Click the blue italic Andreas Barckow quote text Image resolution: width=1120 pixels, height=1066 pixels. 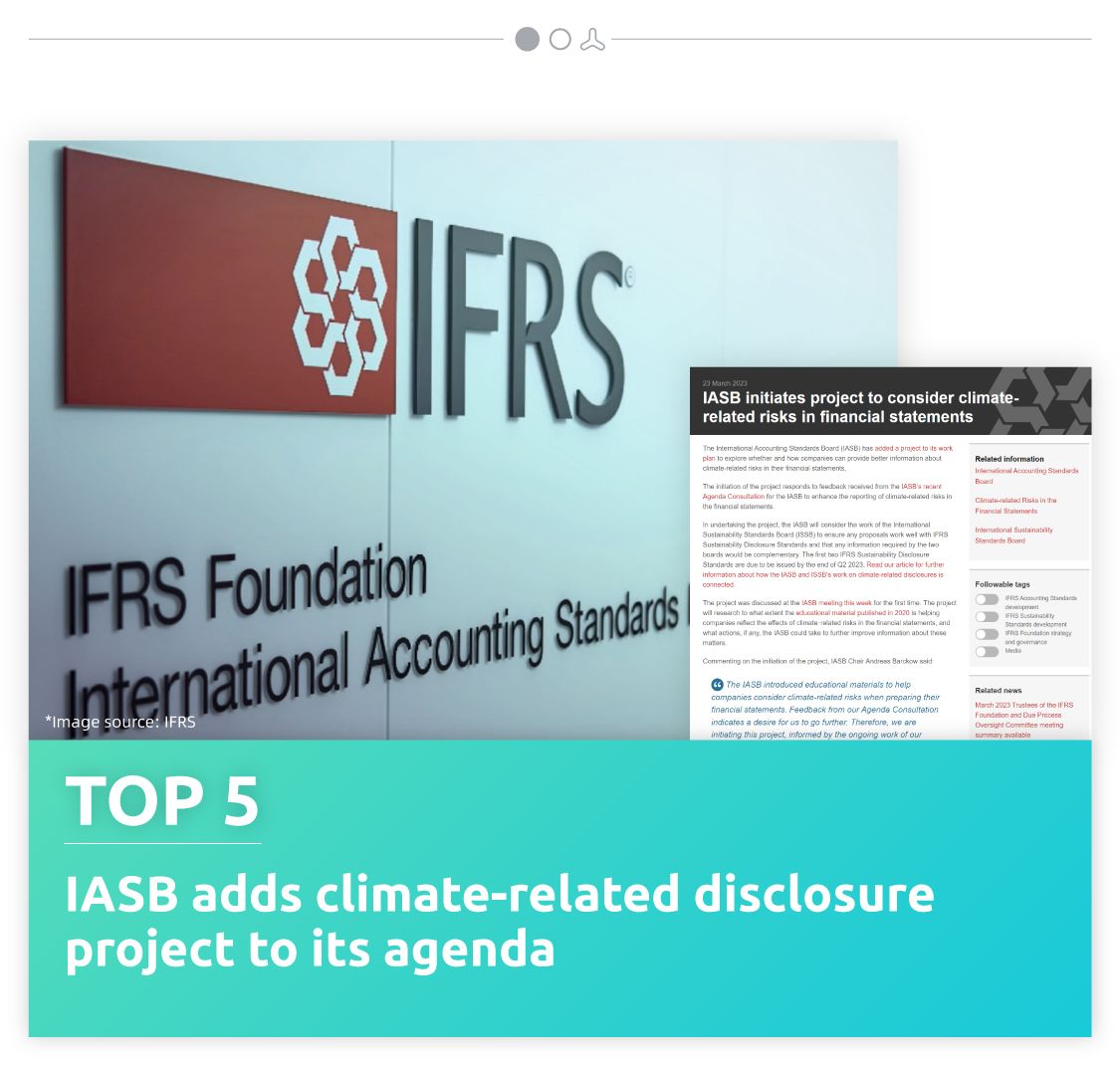point(825,710)
